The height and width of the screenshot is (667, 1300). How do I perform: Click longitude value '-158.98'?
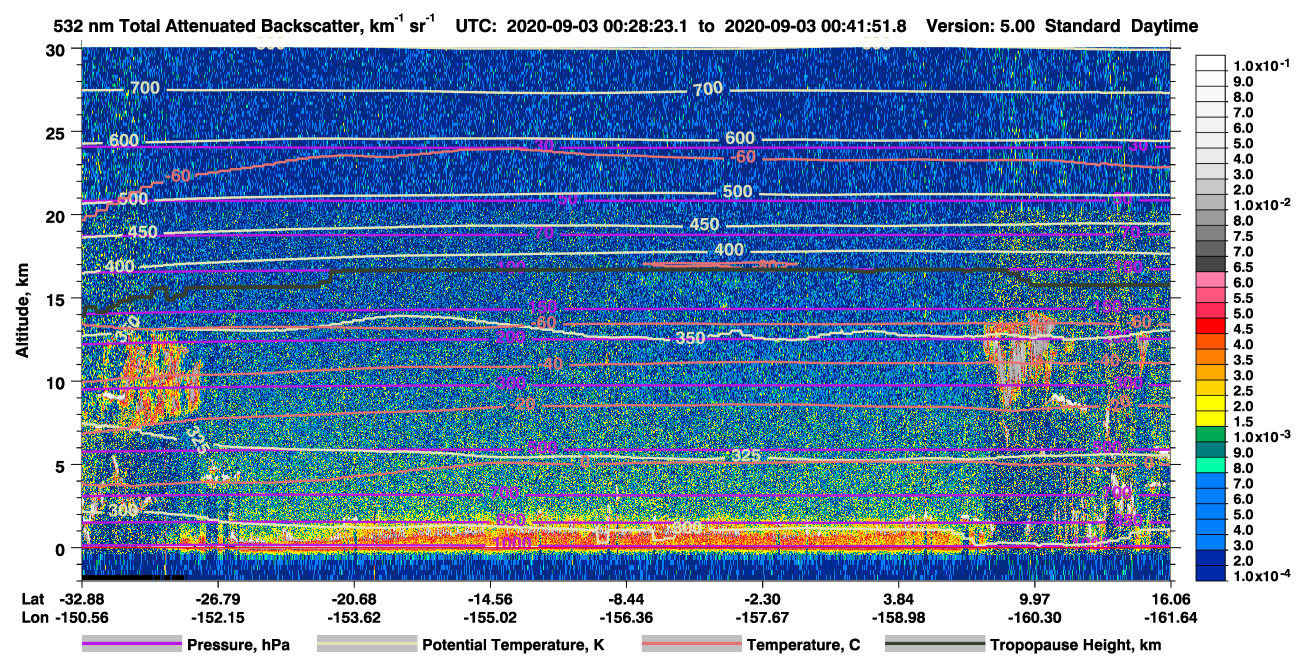pos(898,617)
